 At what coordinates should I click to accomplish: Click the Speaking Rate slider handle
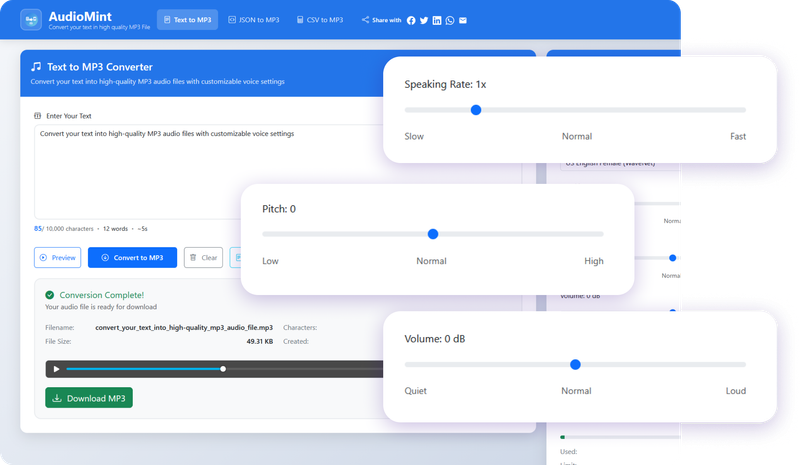pos(476,110)
